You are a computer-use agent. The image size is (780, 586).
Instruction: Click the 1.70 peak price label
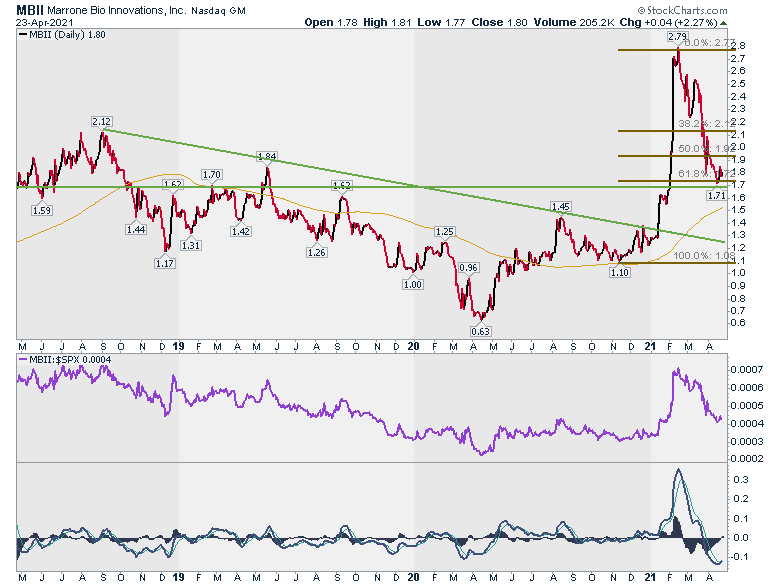click(211, 175)
